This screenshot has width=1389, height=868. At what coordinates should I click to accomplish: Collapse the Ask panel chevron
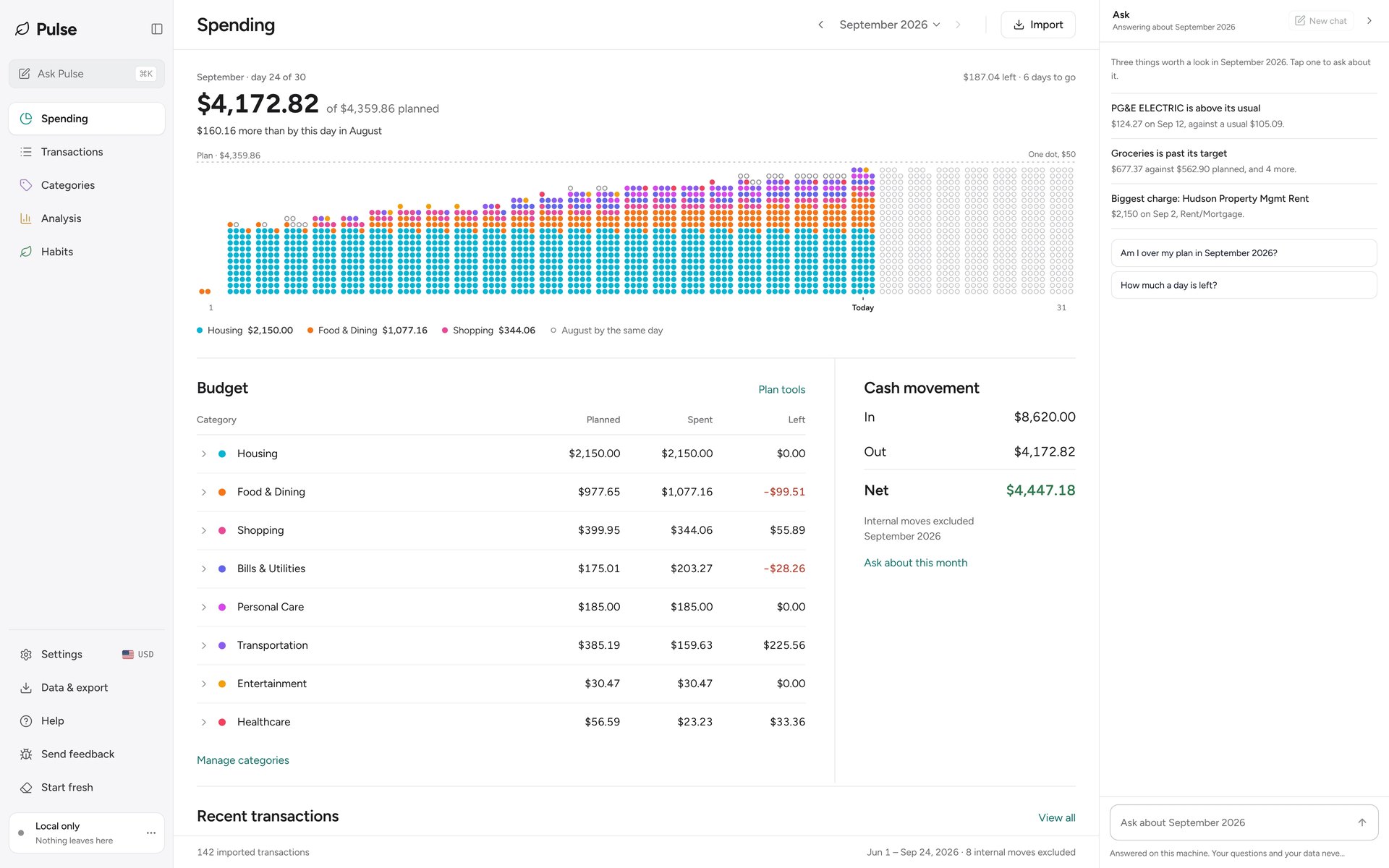(x=1369, y=21)
